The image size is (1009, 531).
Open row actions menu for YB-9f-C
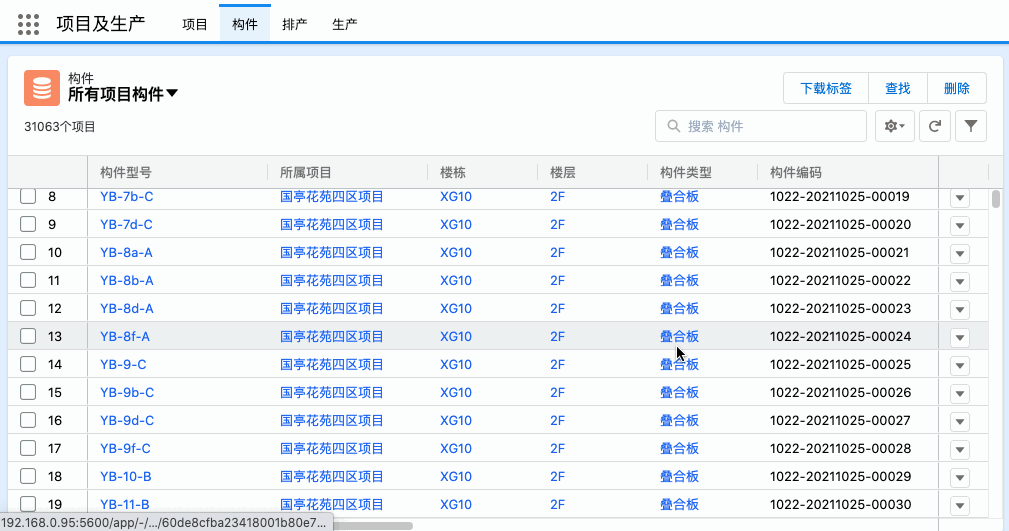pyautogui.click(x=959, y=449)
